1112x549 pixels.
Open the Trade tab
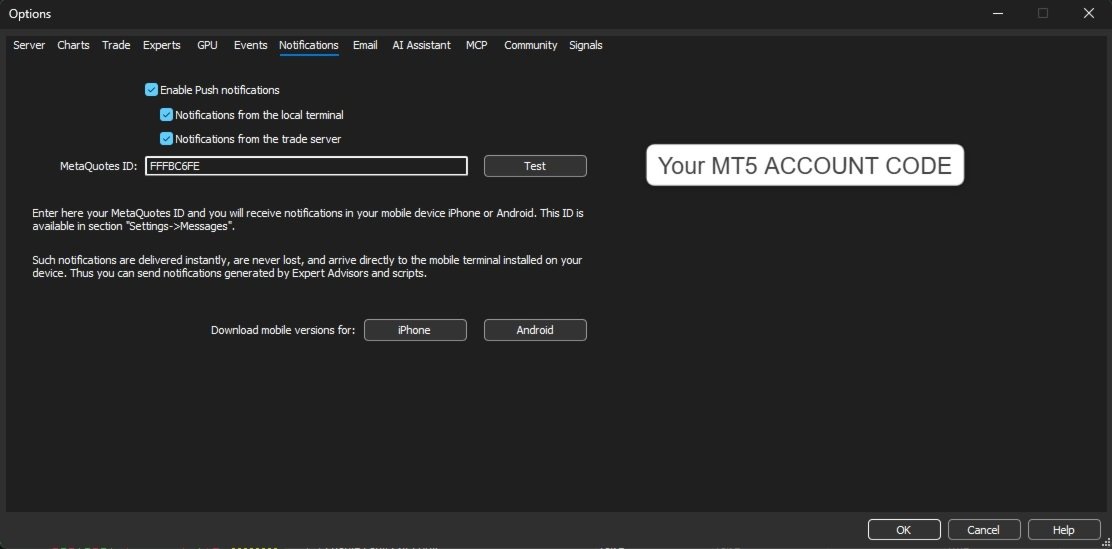tap(116, 45)
